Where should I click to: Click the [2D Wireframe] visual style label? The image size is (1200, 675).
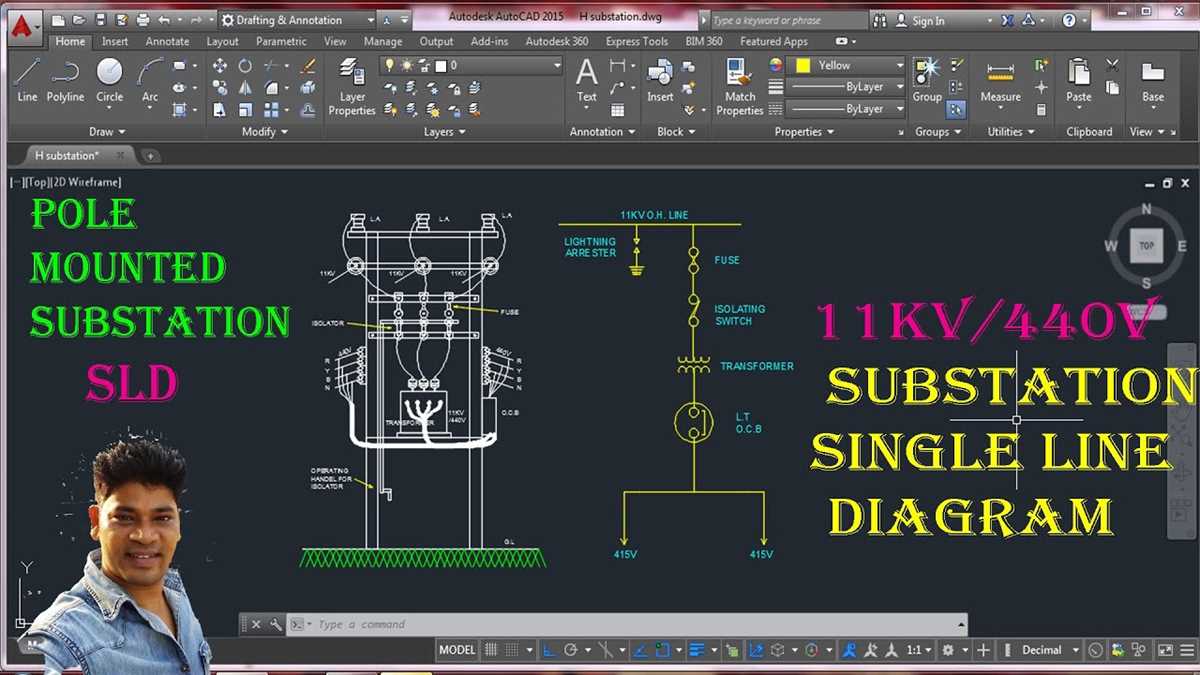tap(86, 182)
